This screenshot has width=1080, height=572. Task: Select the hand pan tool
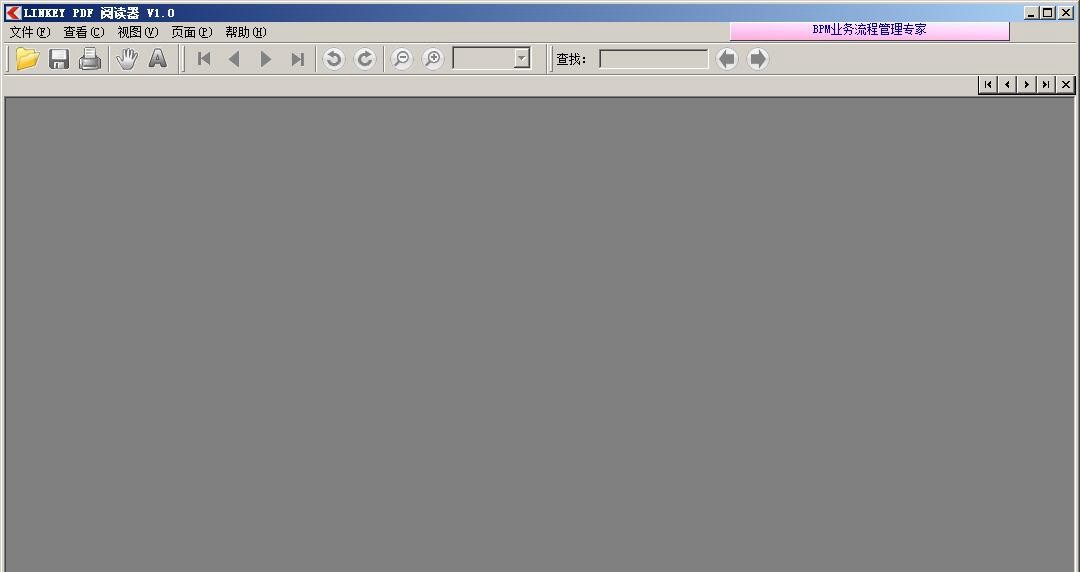(127, 59)
